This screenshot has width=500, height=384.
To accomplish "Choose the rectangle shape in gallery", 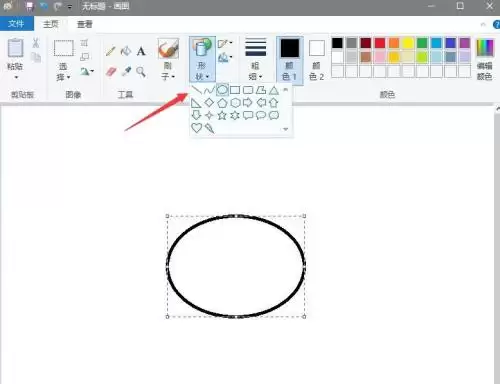I will click(x=235, y=90).
